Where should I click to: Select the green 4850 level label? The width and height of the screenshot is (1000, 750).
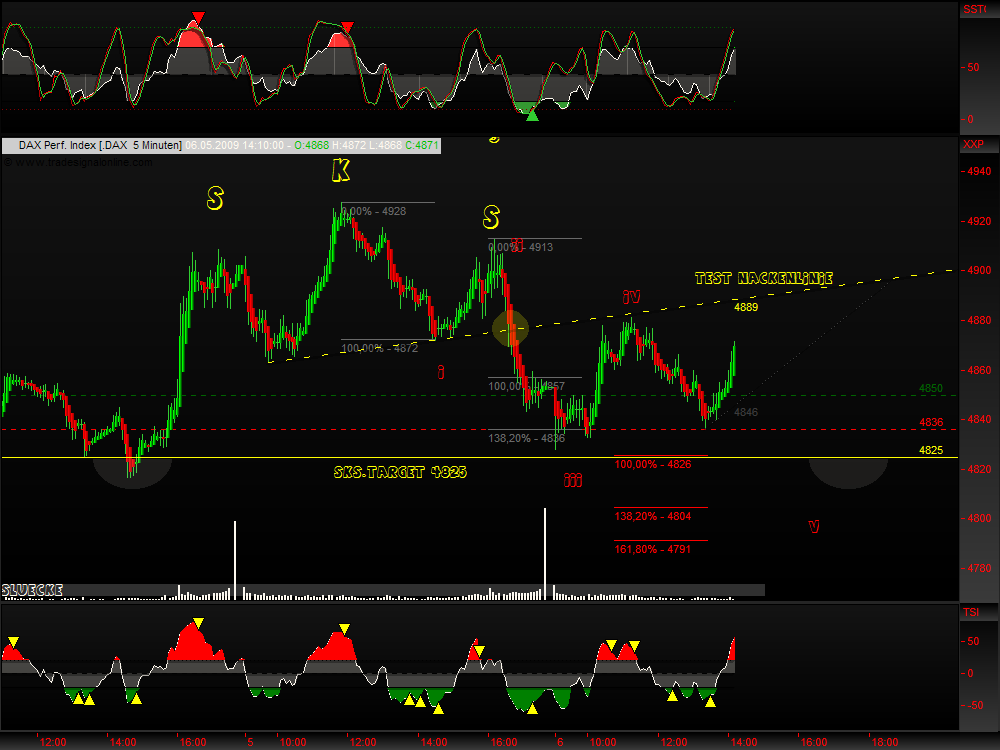[930, 388]
